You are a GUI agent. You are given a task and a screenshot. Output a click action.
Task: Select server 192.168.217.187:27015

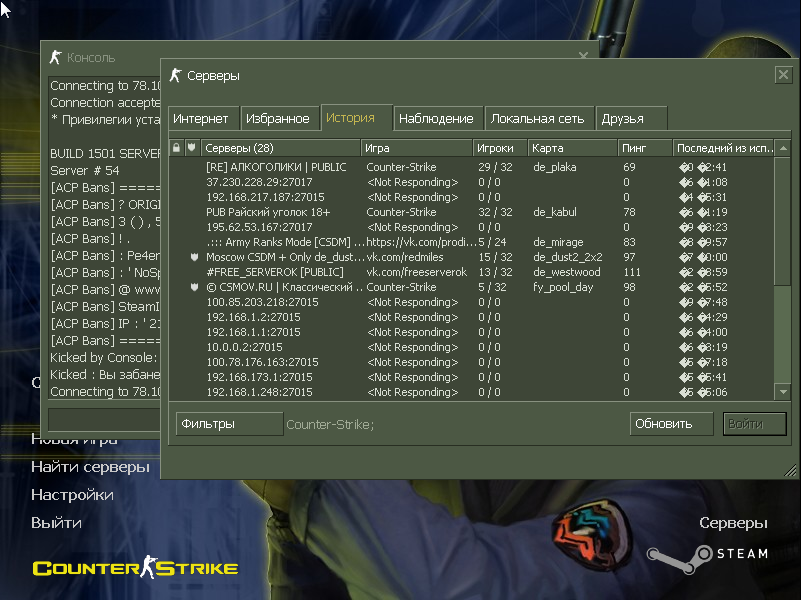click(x=472, y=197)
